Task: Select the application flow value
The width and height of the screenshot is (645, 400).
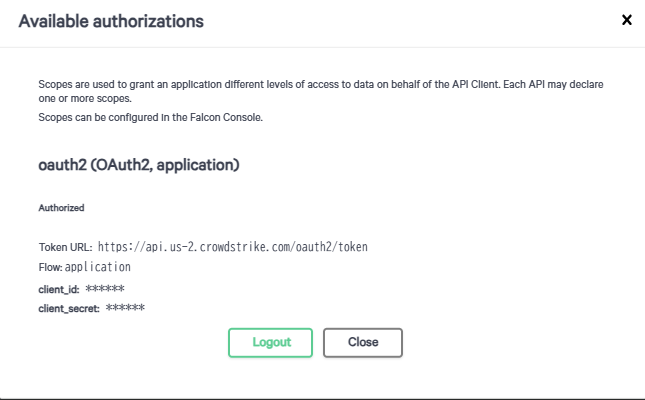Action: (98, 267)
